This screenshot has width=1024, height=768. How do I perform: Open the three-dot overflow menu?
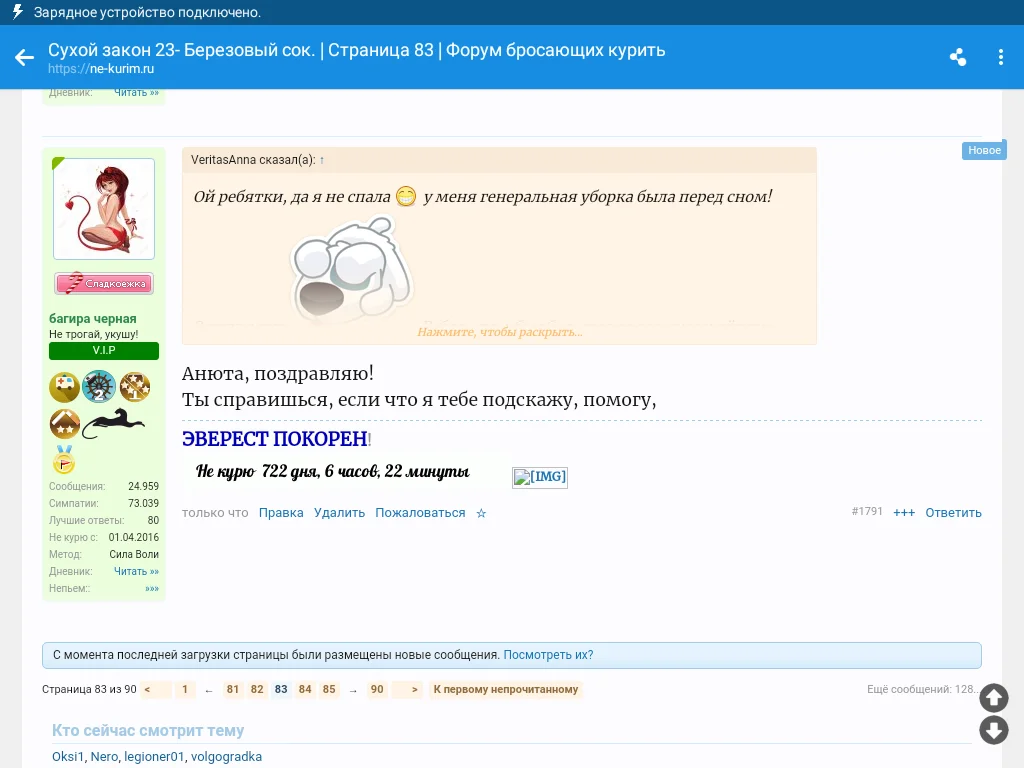coord(1001,57)
